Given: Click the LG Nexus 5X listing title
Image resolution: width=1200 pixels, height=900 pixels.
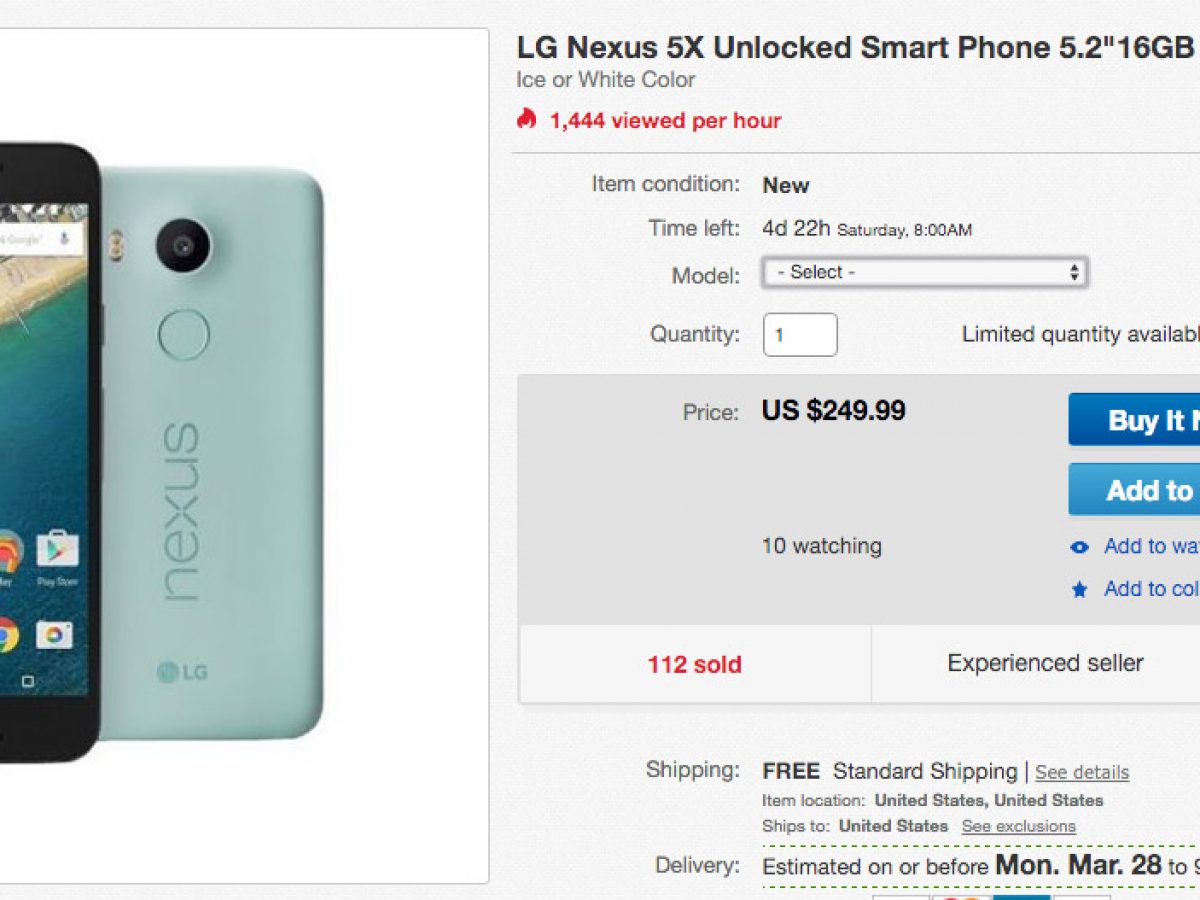Looking at the screenshot, I should tap(856, 46).
